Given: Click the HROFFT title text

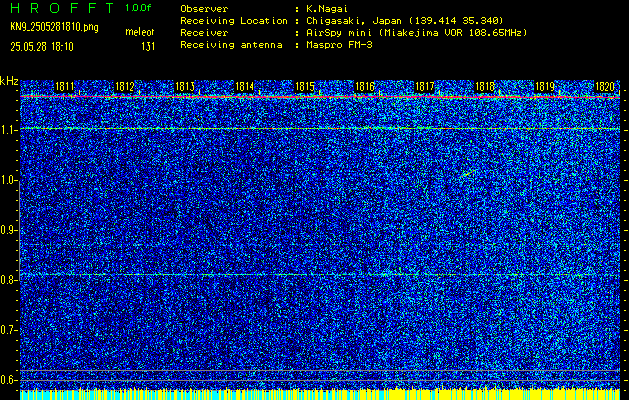Looking at the screenshot, I should click(62, 8).
